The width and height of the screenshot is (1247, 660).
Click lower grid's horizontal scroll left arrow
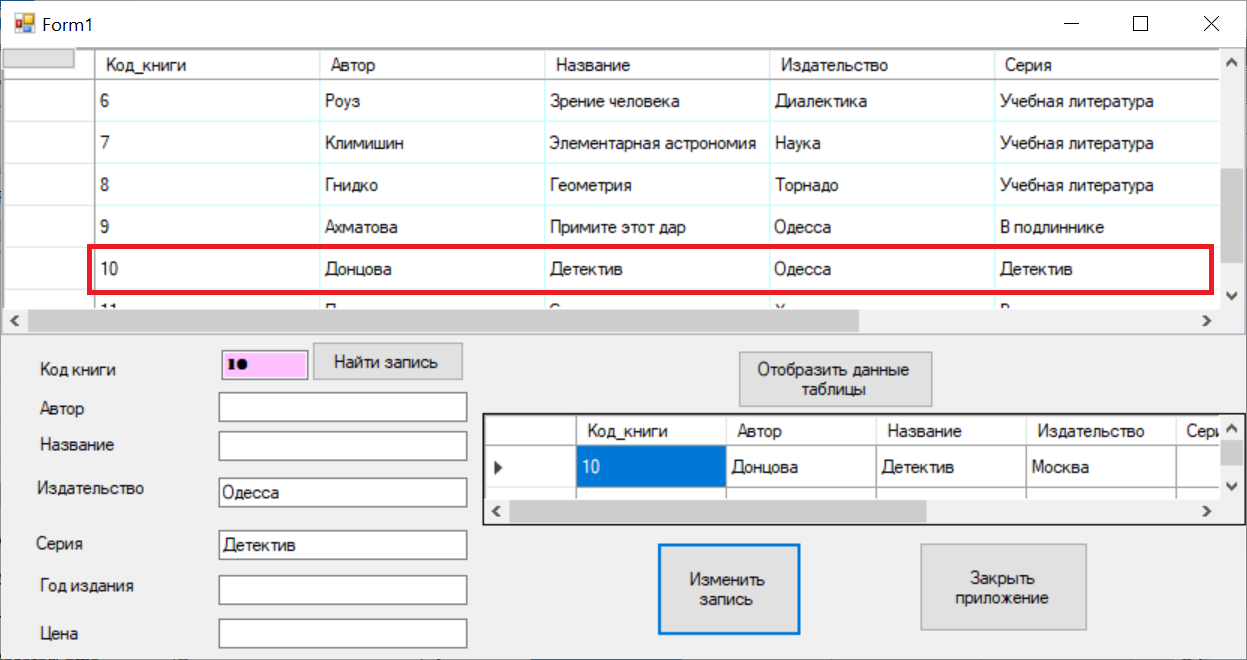[496, 511]
